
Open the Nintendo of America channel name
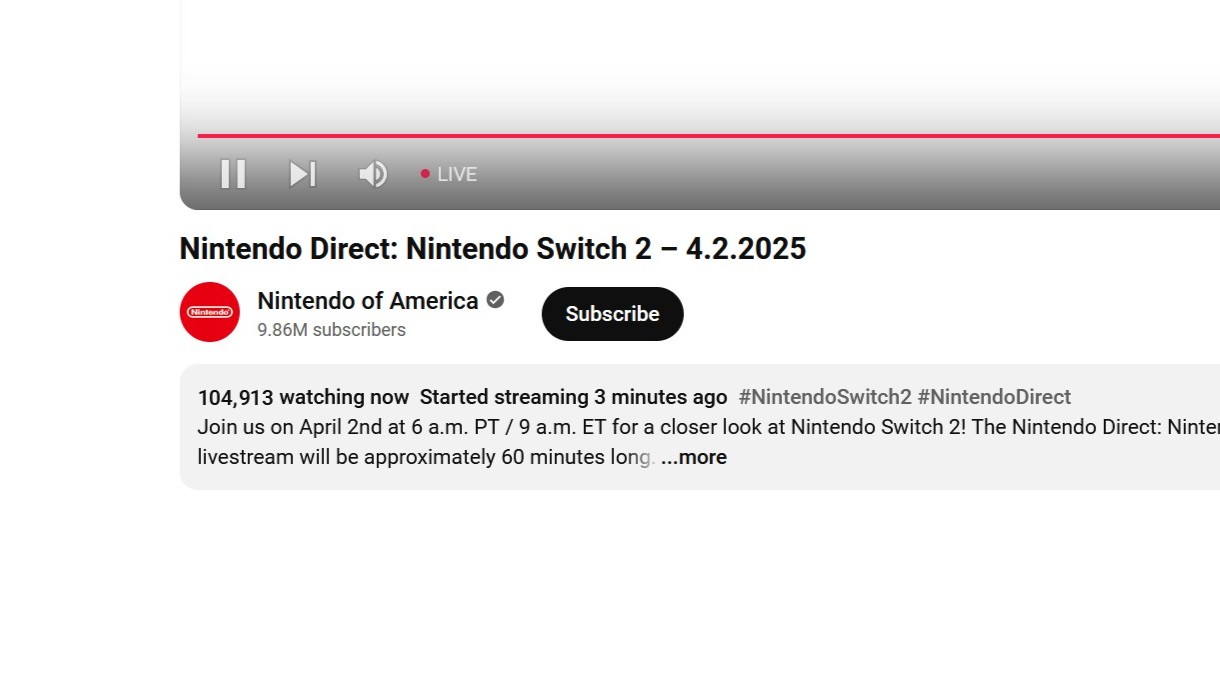(368, 301)
